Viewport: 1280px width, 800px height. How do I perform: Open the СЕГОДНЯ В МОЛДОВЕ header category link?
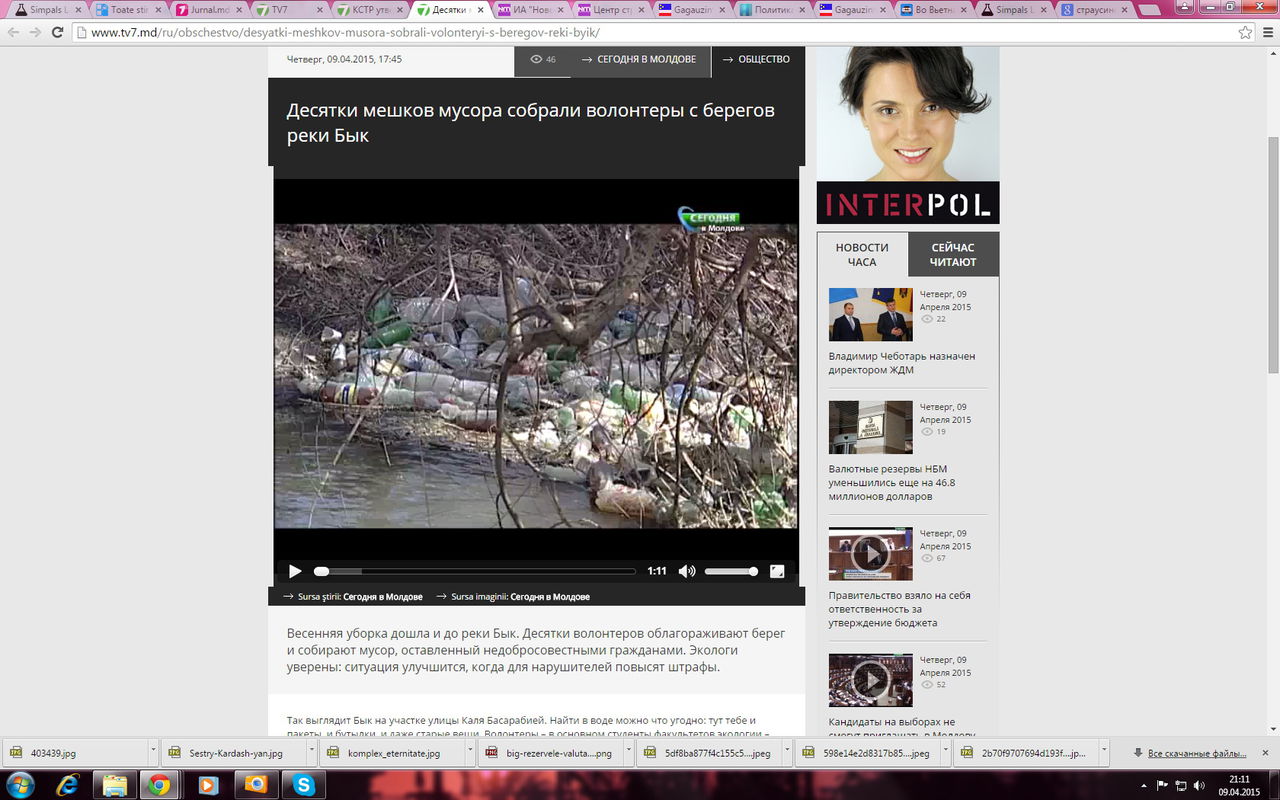pos(640,60)
